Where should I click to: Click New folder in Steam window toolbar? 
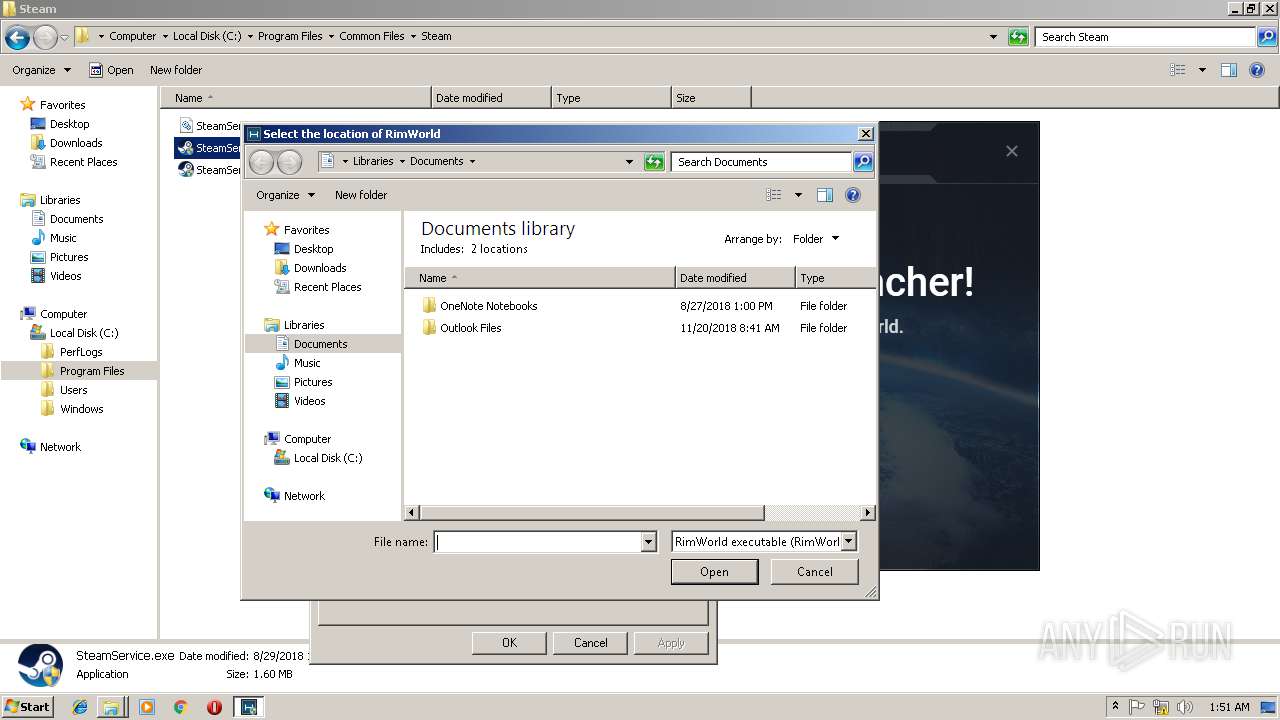click(176, 70)
